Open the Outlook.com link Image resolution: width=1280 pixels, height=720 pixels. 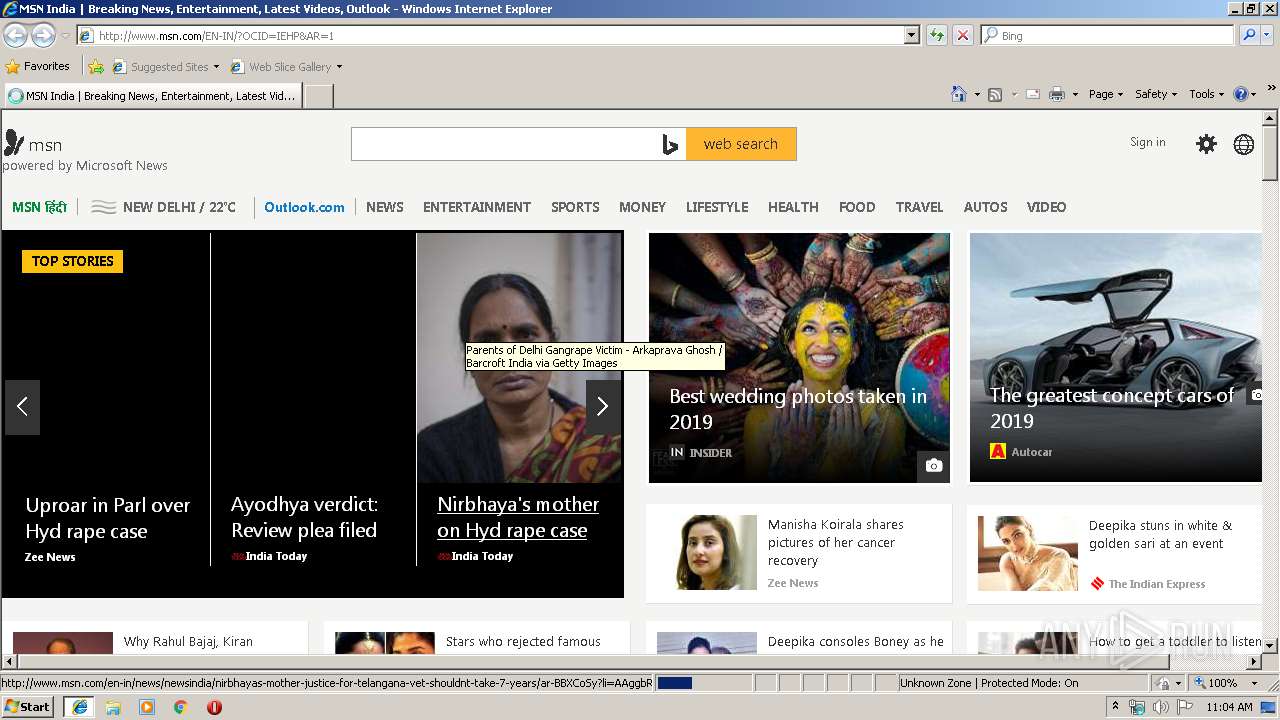point(304,207)
